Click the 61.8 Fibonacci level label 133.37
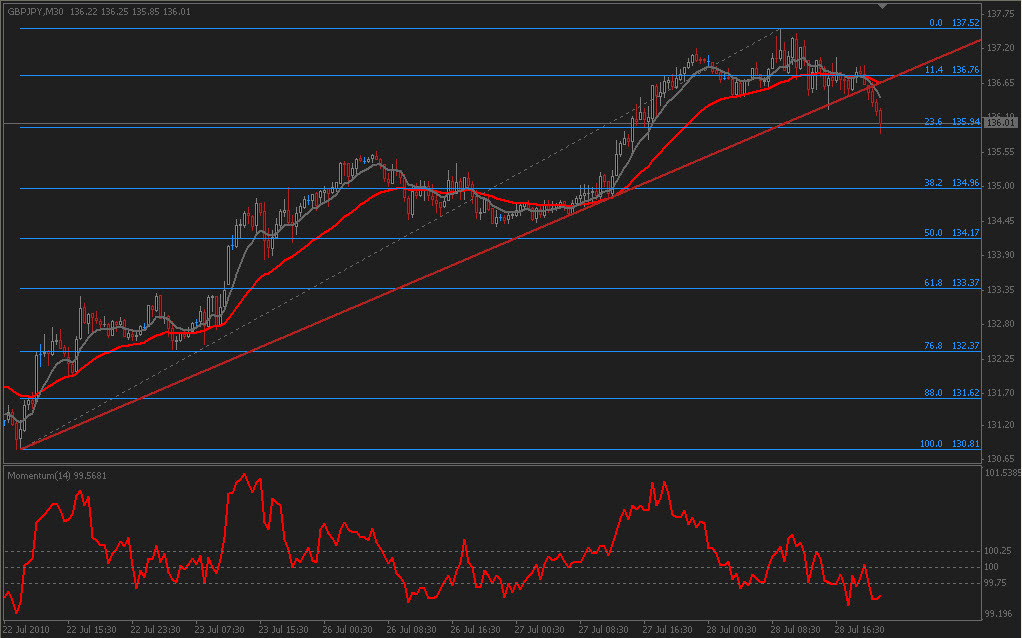 [x=951, y=283]
